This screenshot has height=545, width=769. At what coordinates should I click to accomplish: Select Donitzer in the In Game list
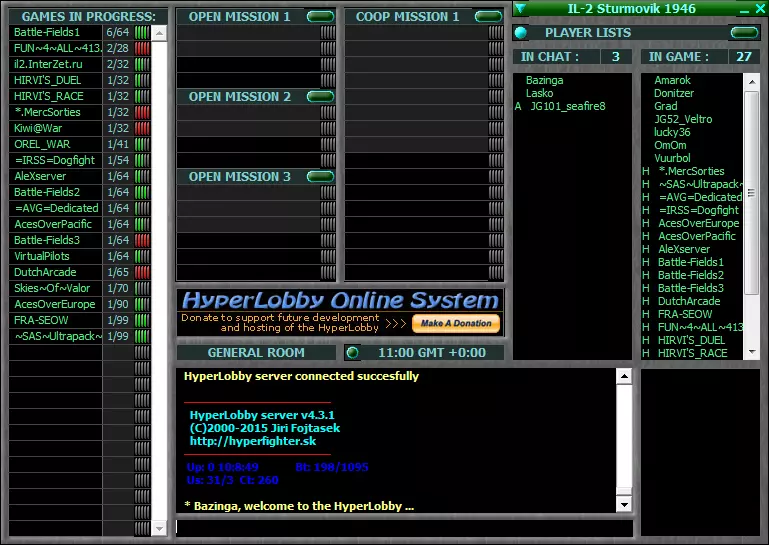coord(674,93)
